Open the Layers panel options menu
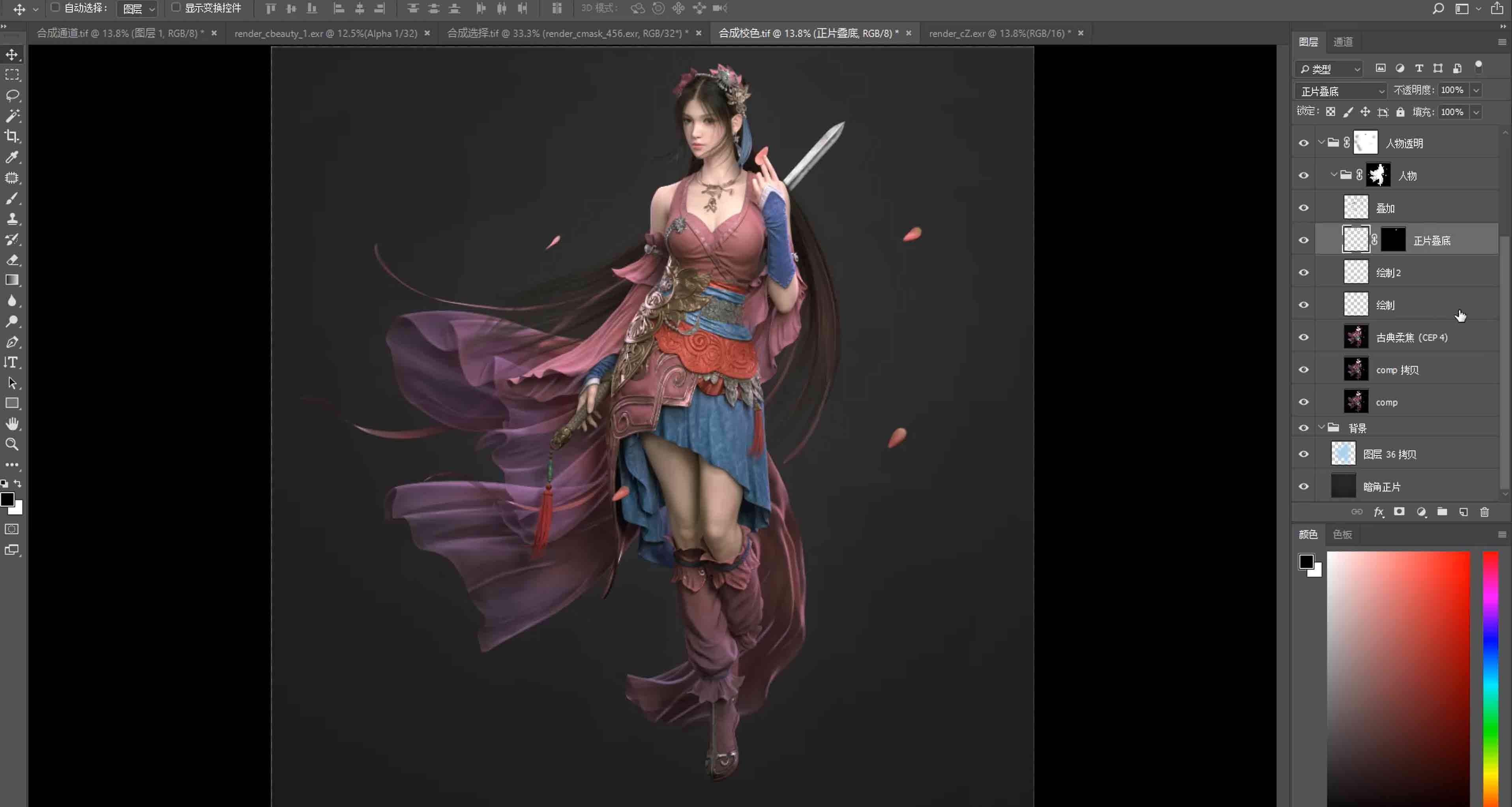The image size is (1512, 807). tap(1502, 42)
